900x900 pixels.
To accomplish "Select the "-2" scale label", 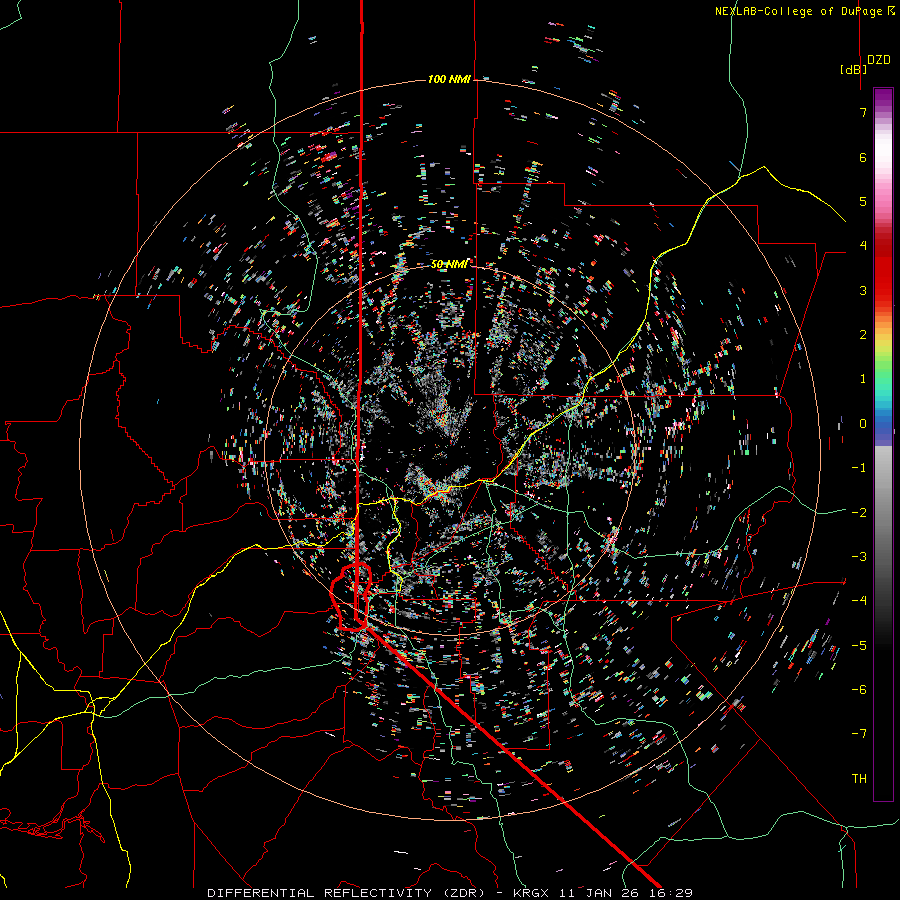I will 859,512.
